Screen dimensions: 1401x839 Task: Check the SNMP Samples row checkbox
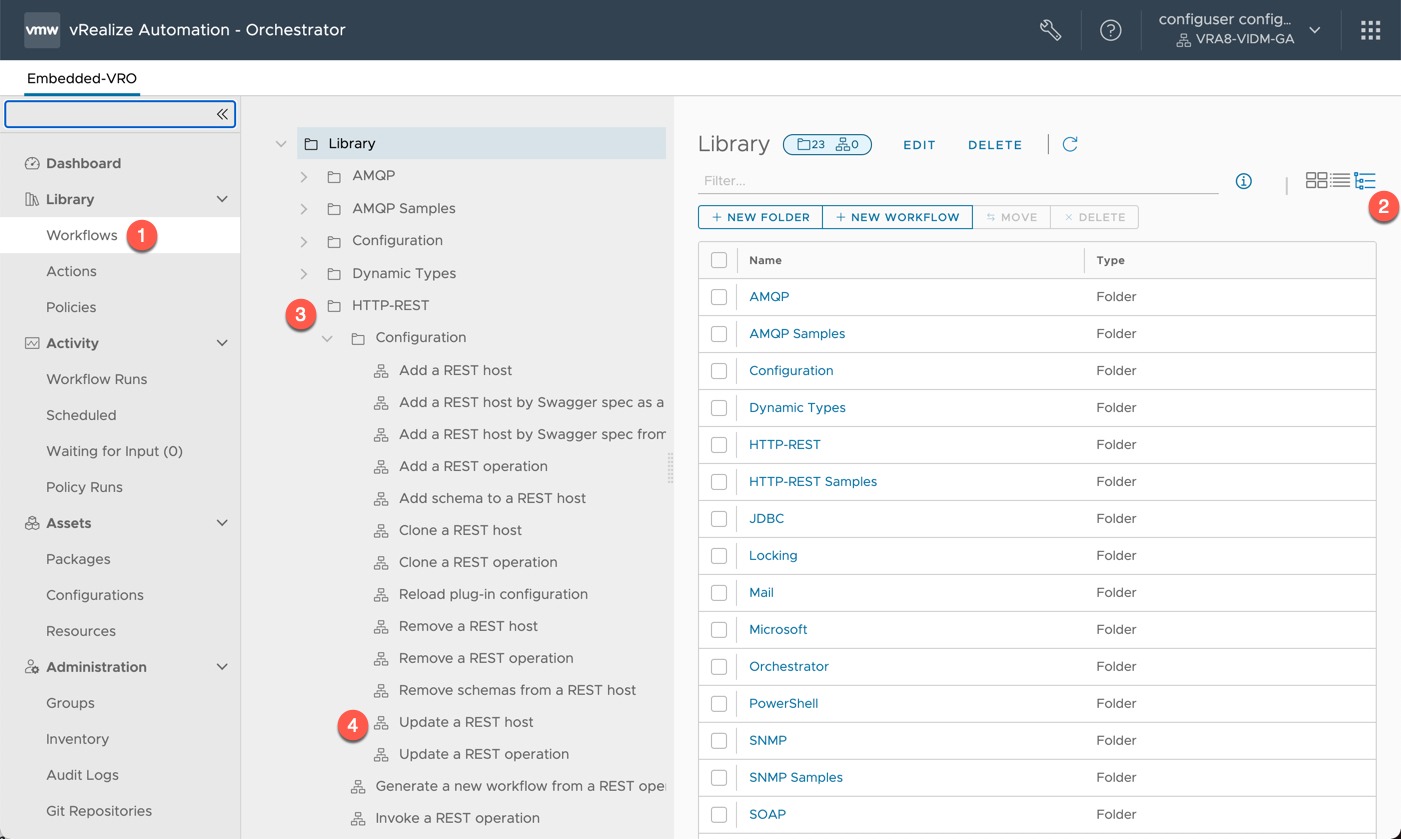(719, 778)
